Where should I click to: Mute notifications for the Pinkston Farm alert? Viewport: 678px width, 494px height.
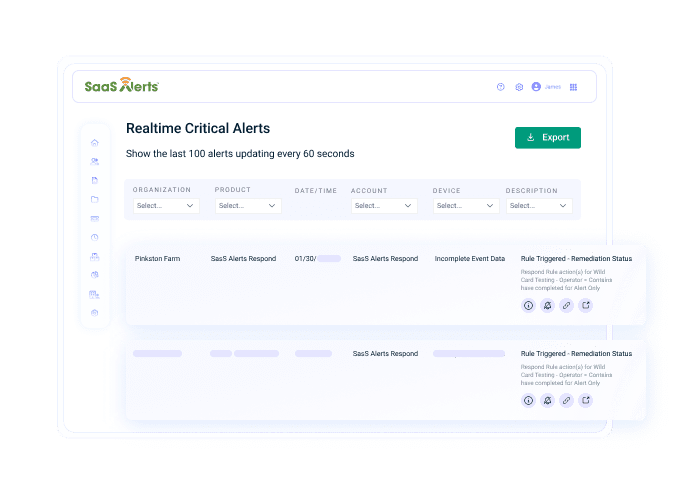pos(547,305)
